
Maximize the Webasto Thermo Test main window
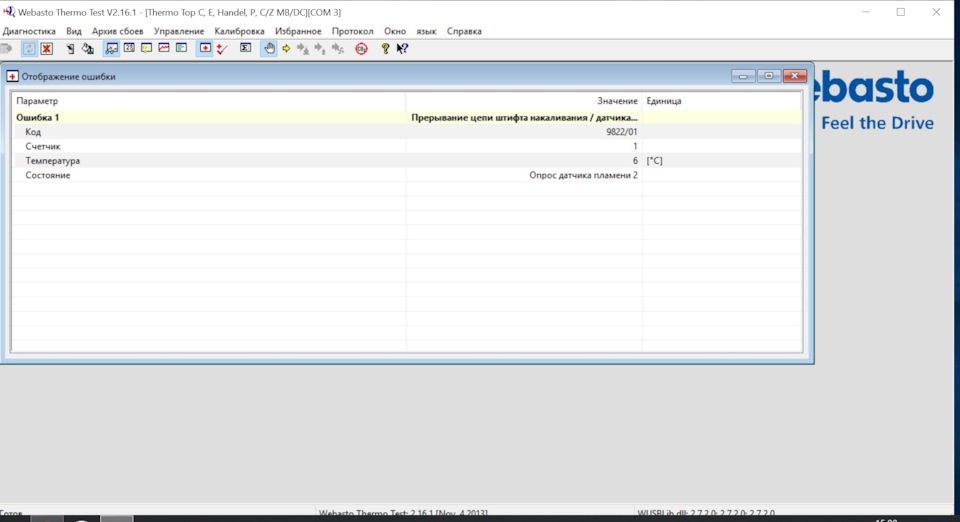pyautogui.click(x=901, y=12)
